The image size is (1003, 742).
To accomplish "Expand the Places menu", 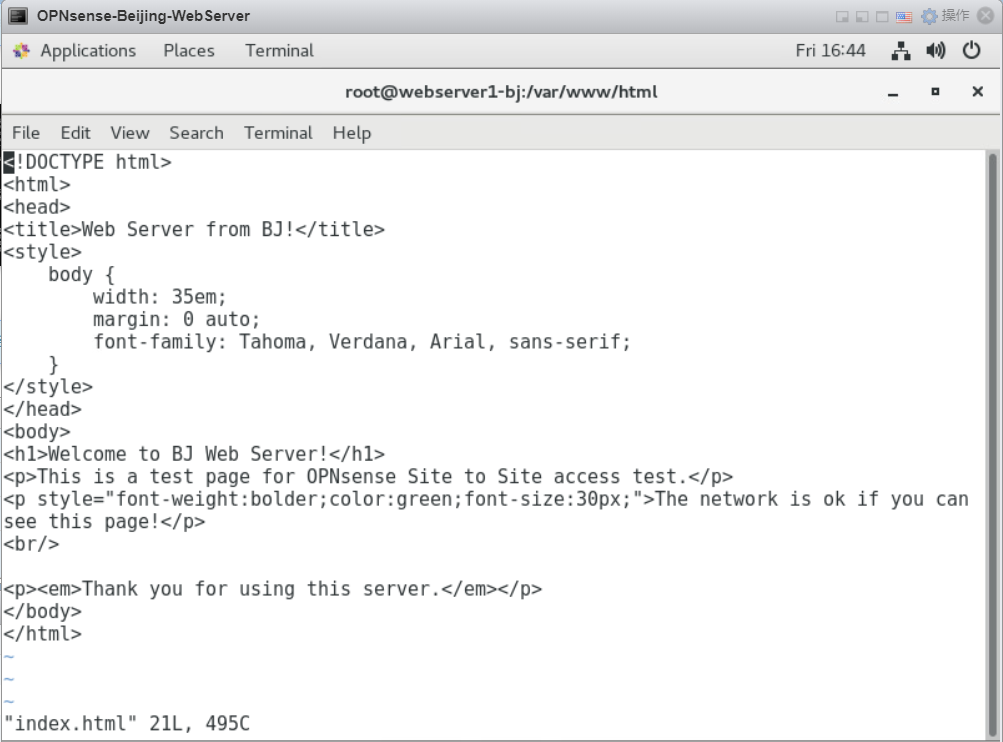I will click(189, 51).
